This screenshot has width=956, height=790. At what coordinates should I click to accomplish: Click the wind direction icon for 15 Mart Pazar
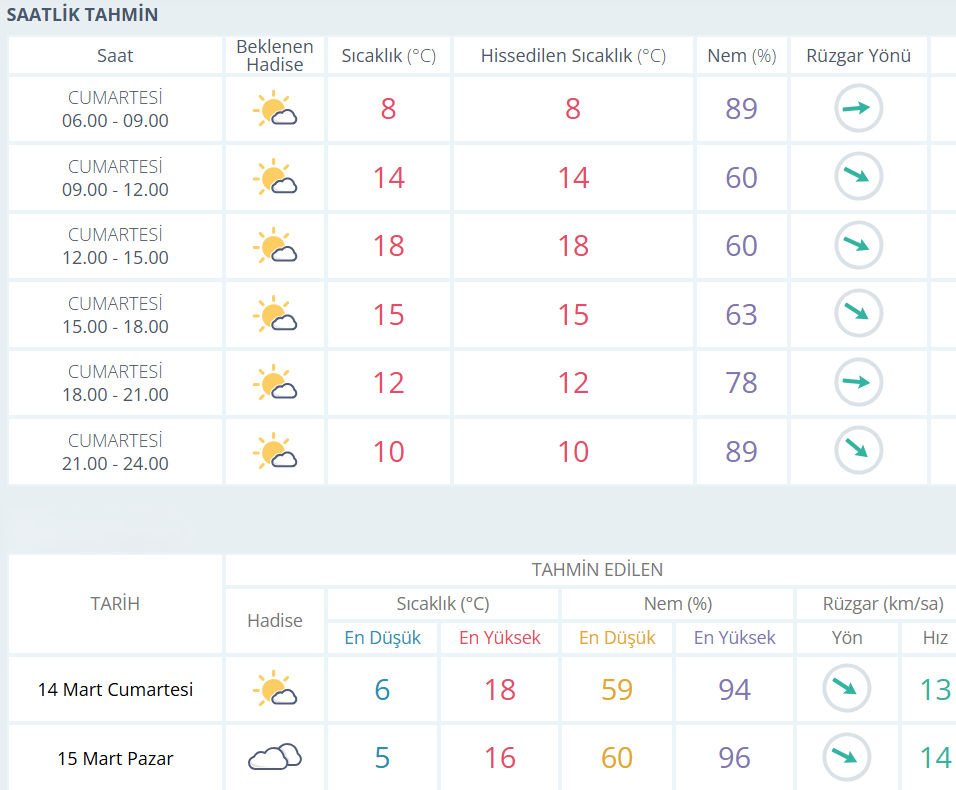tap(846, 757)
